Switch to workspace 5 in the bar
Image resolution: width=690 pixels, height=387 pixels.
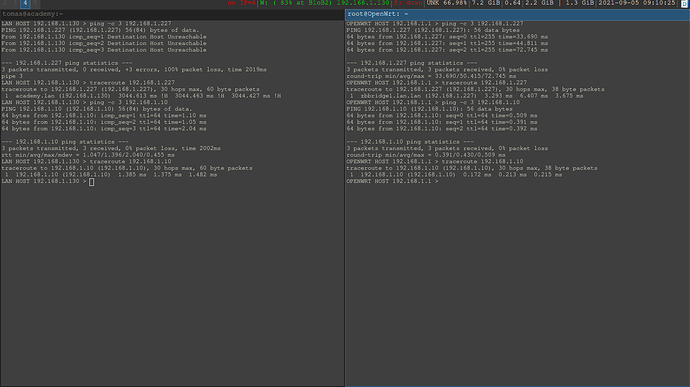[35, 4]
